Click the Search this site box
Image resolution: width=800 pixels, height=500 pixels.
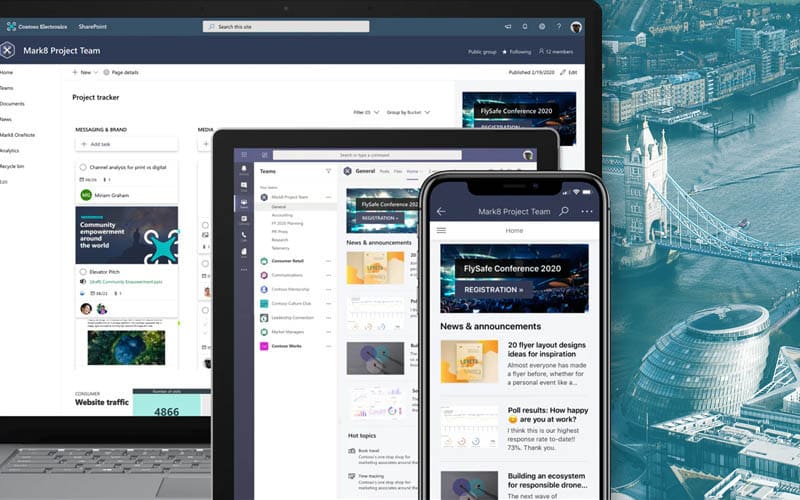[286, 27]
